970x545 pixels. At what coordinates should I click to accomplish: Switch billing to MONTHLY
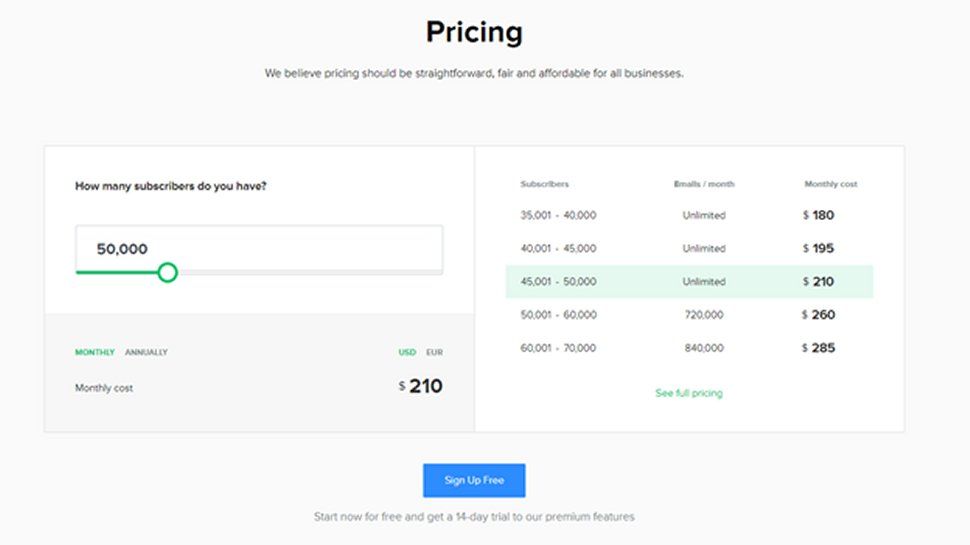[x=95, y=352]
